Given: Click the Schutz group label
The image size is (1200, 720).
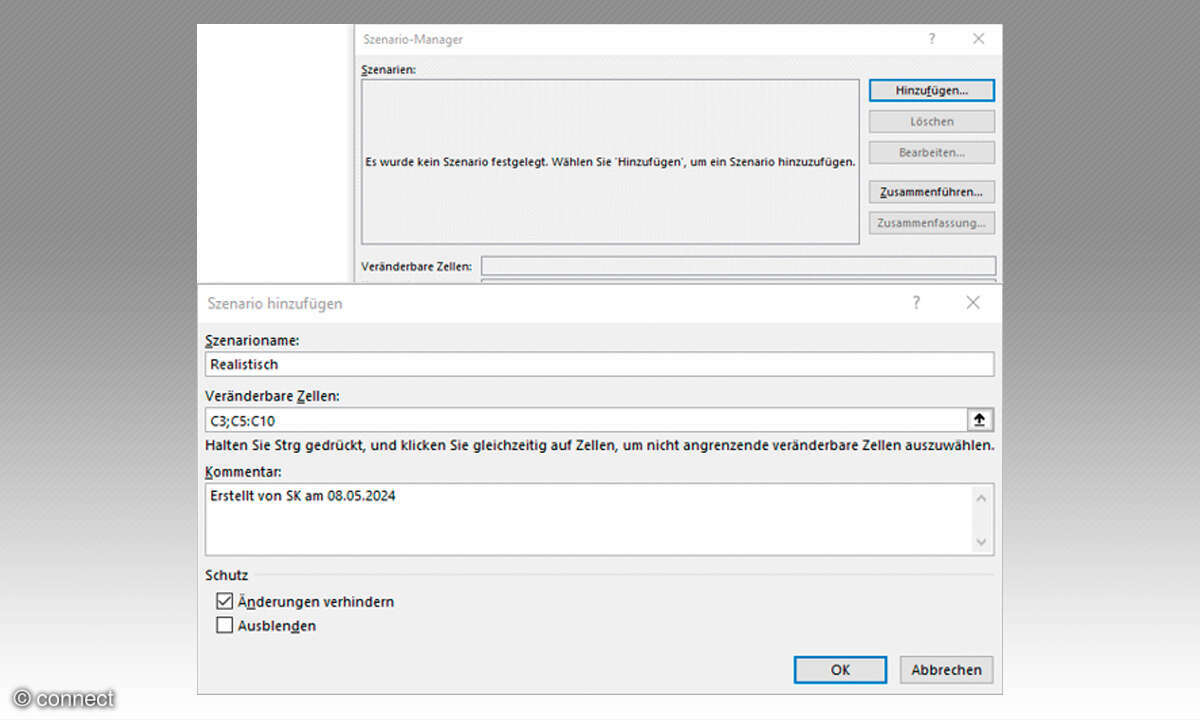Looking at the screenshot, I should point(227,575).
